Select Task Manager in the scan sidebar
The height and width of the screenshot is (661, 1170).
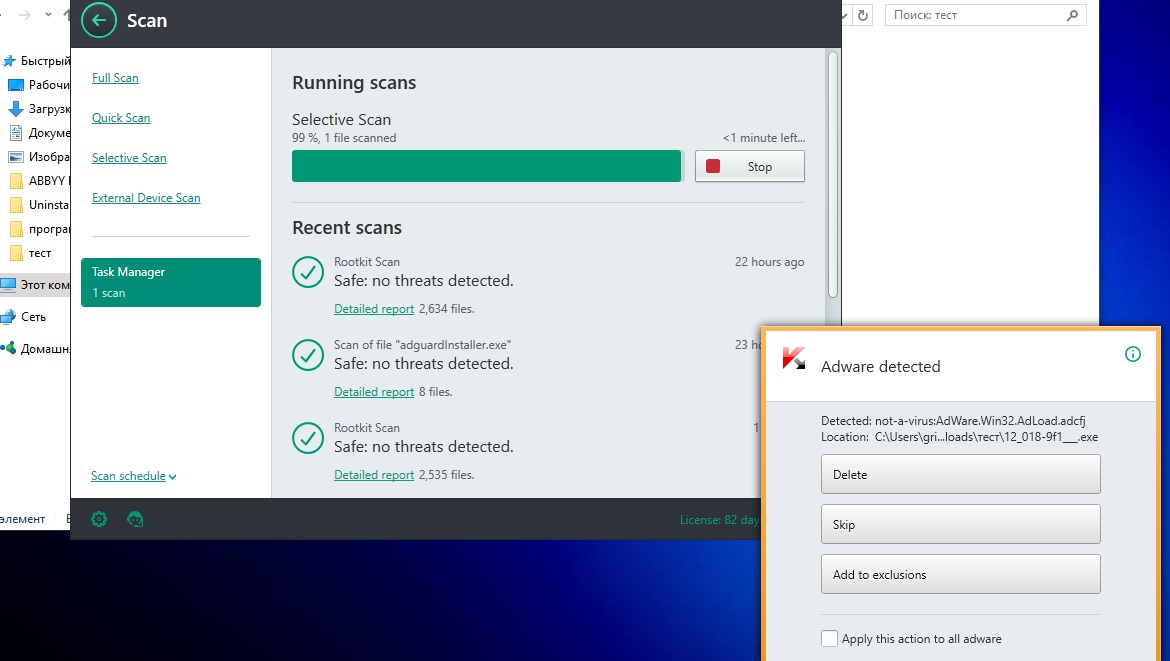pos(170,282)
